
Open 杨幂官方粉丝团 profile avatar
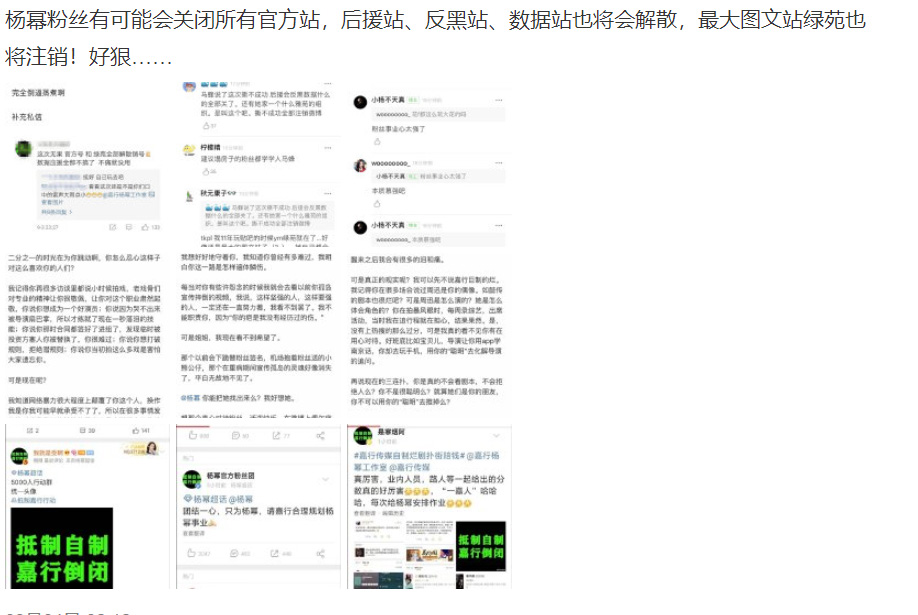click(x=189, y=479)
